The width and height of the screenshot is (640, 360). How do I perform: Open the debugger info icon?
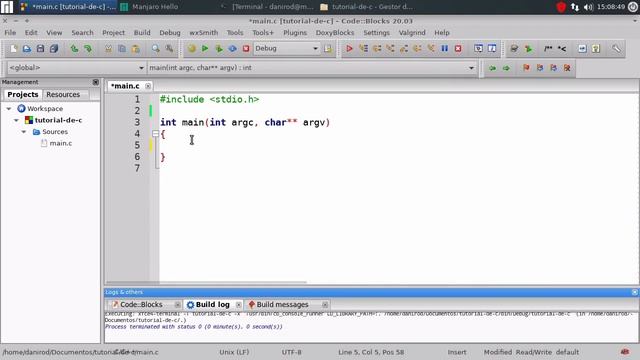(x=492, y=49)
